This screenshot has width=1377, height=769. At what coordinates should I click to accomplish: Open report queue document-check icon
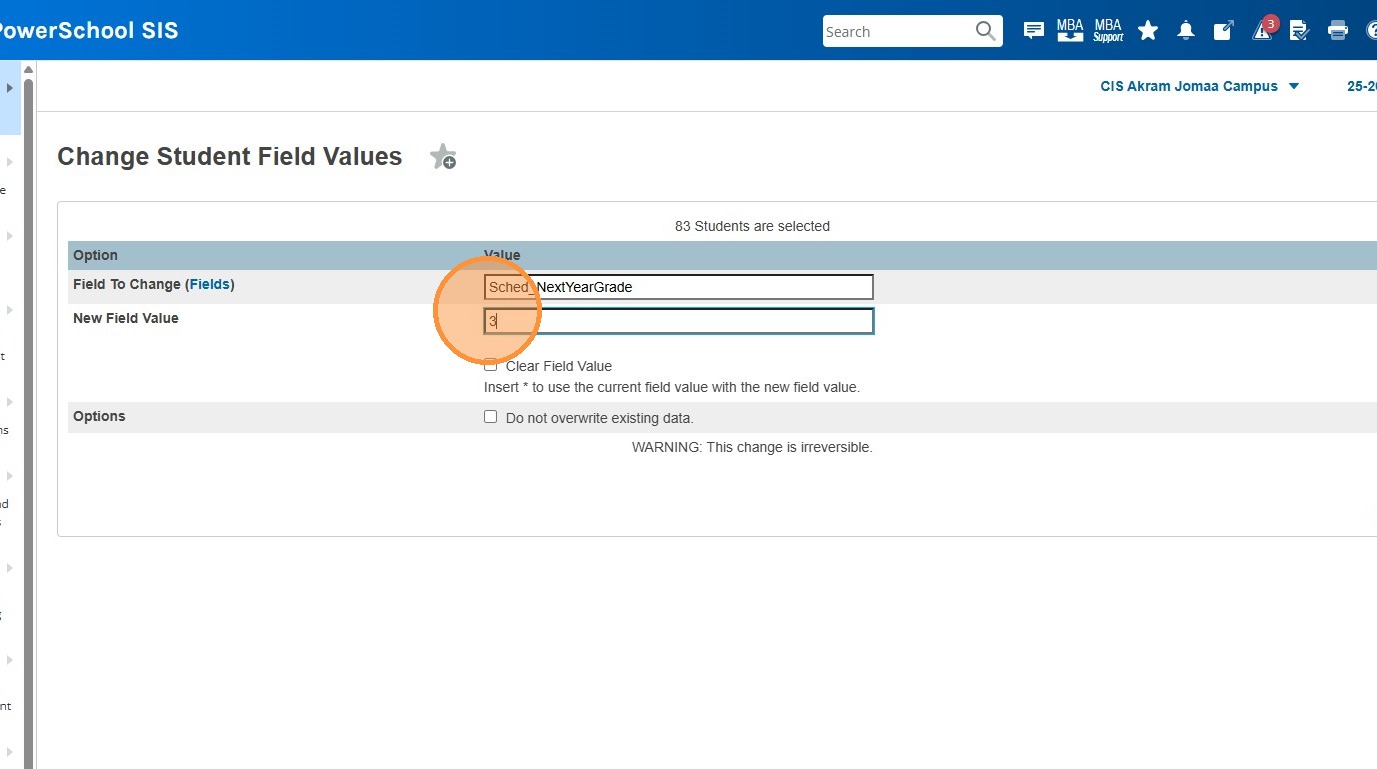tap(1300, 31)
